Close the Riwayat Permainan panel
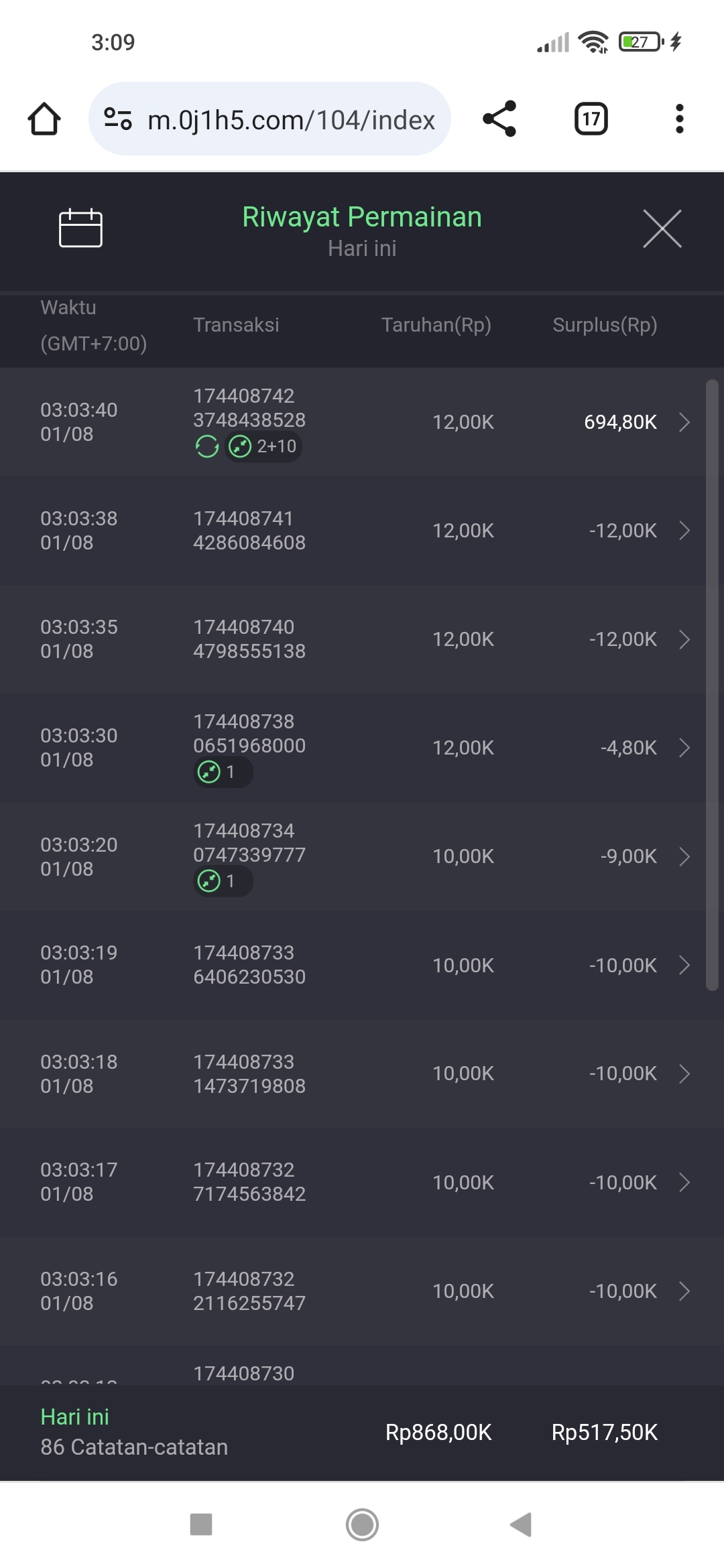The image size is (724, 1568). pos(662,228)
